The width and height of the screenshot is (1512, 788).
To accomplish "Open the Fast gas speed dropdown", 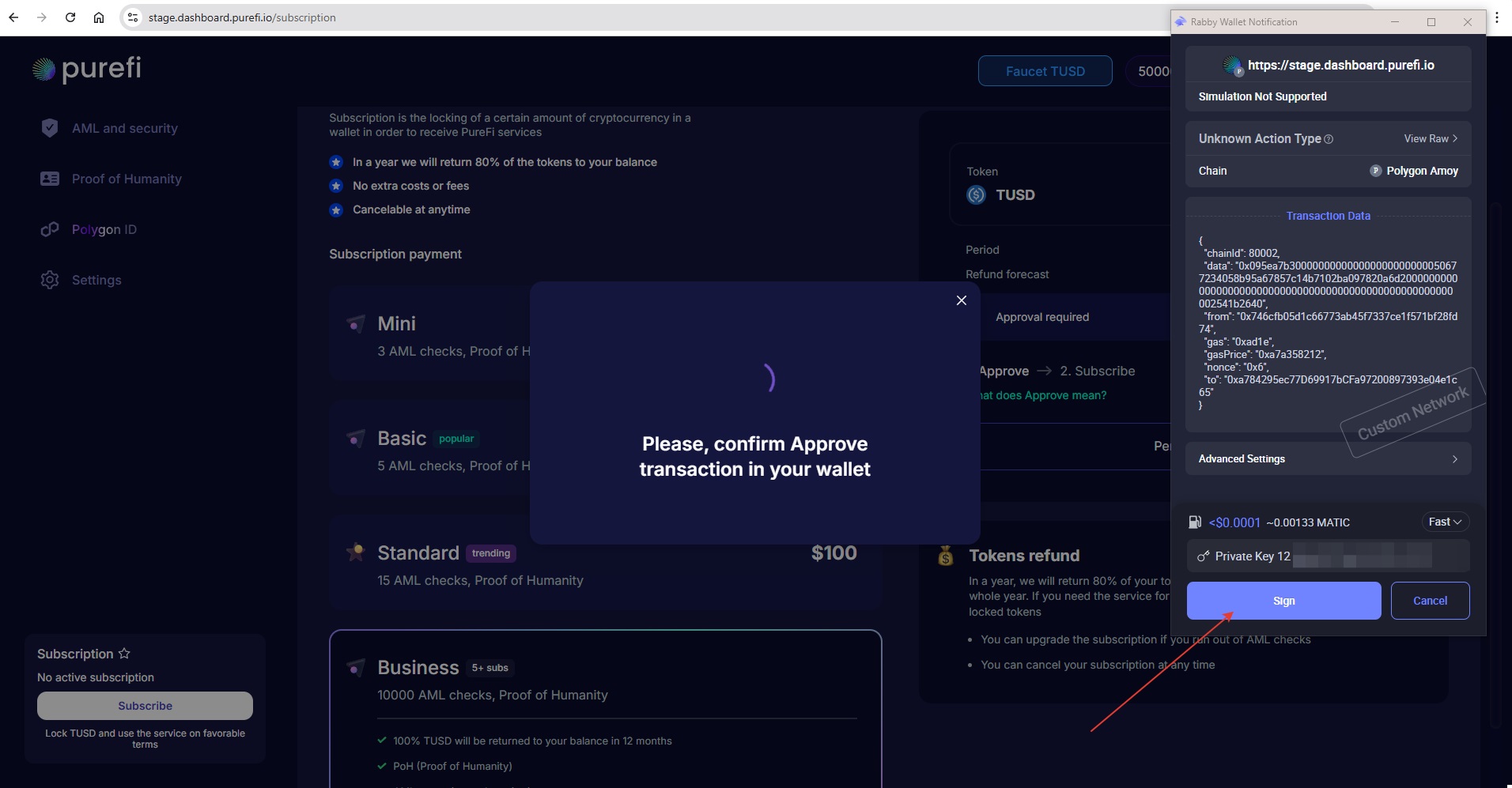I will (1445, 522).
